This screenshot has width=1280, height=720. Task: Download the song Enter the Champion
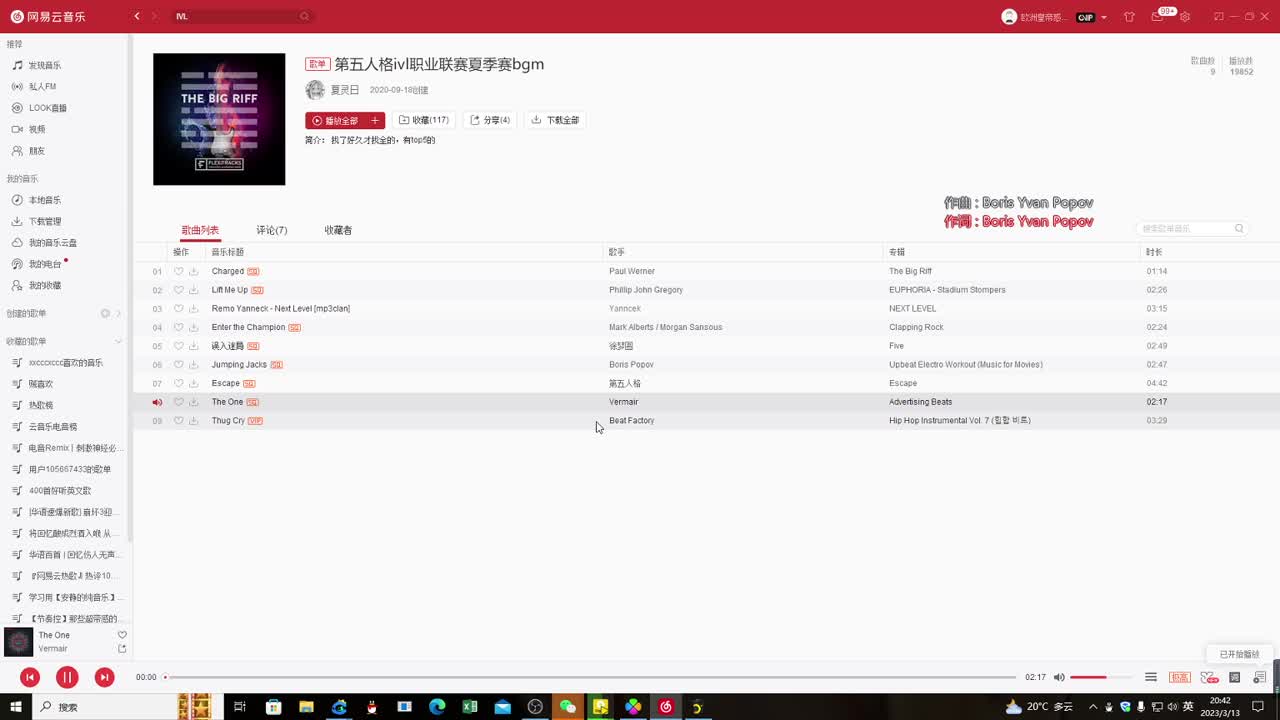[193, 327]
